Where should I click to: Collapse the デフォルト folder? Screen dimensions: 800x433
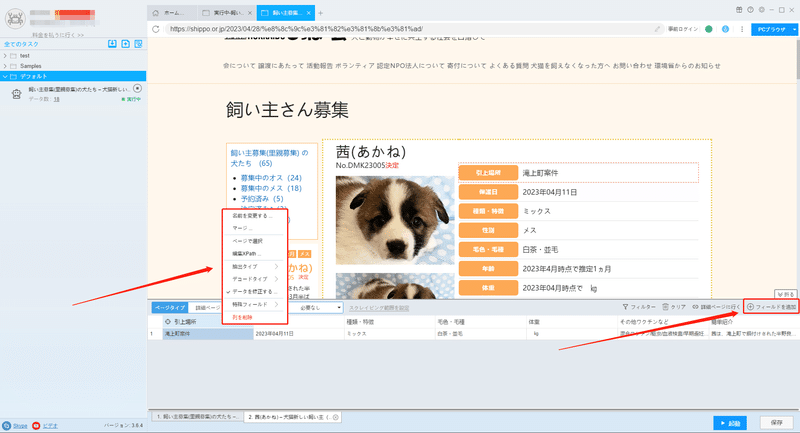point(5,76)
